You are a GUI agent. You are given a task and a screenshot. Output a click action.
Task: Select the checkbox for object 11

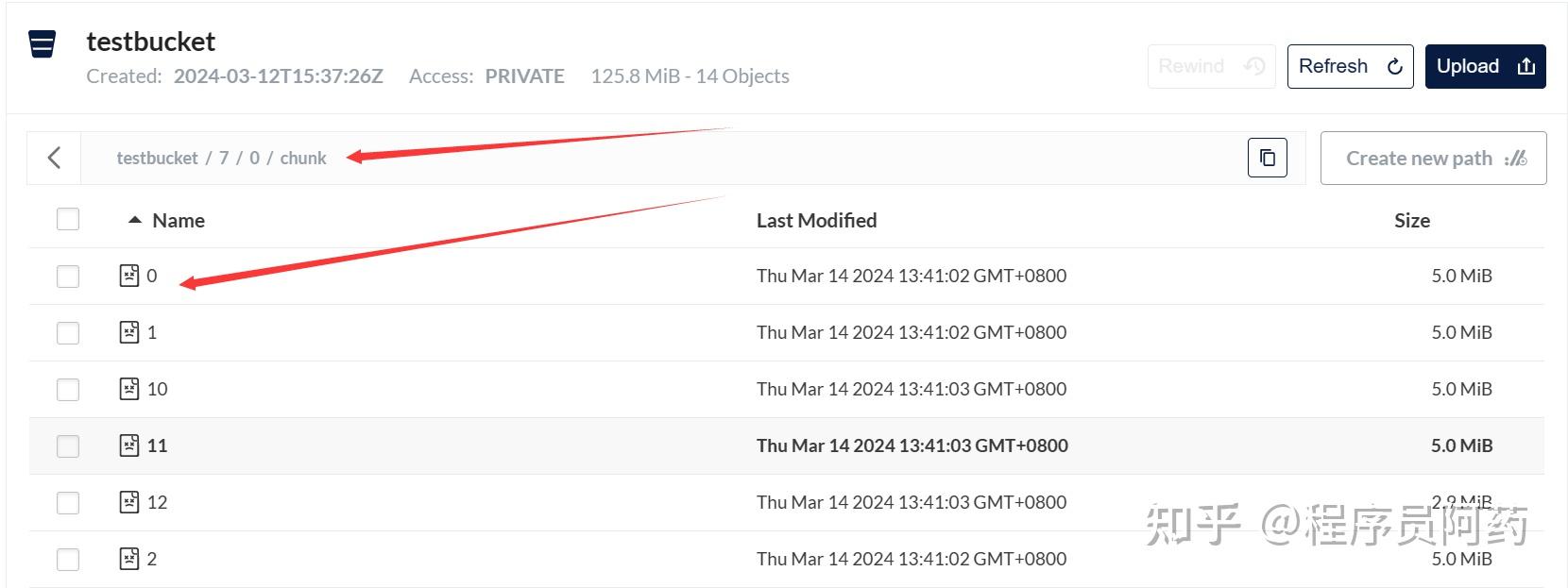pos(68,445)
